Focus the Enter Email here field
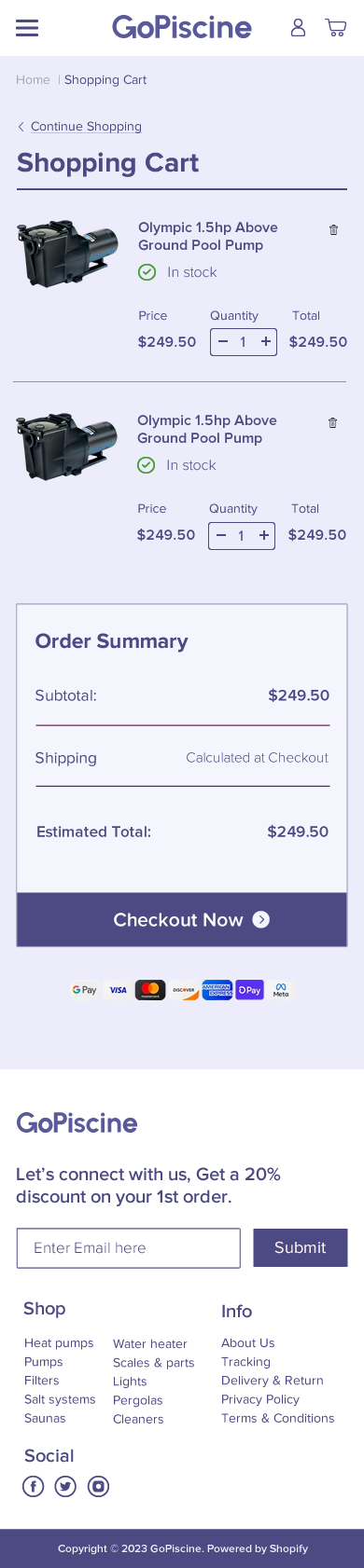The height and width of the screenshot is (1568, 364). [129, 1248]
